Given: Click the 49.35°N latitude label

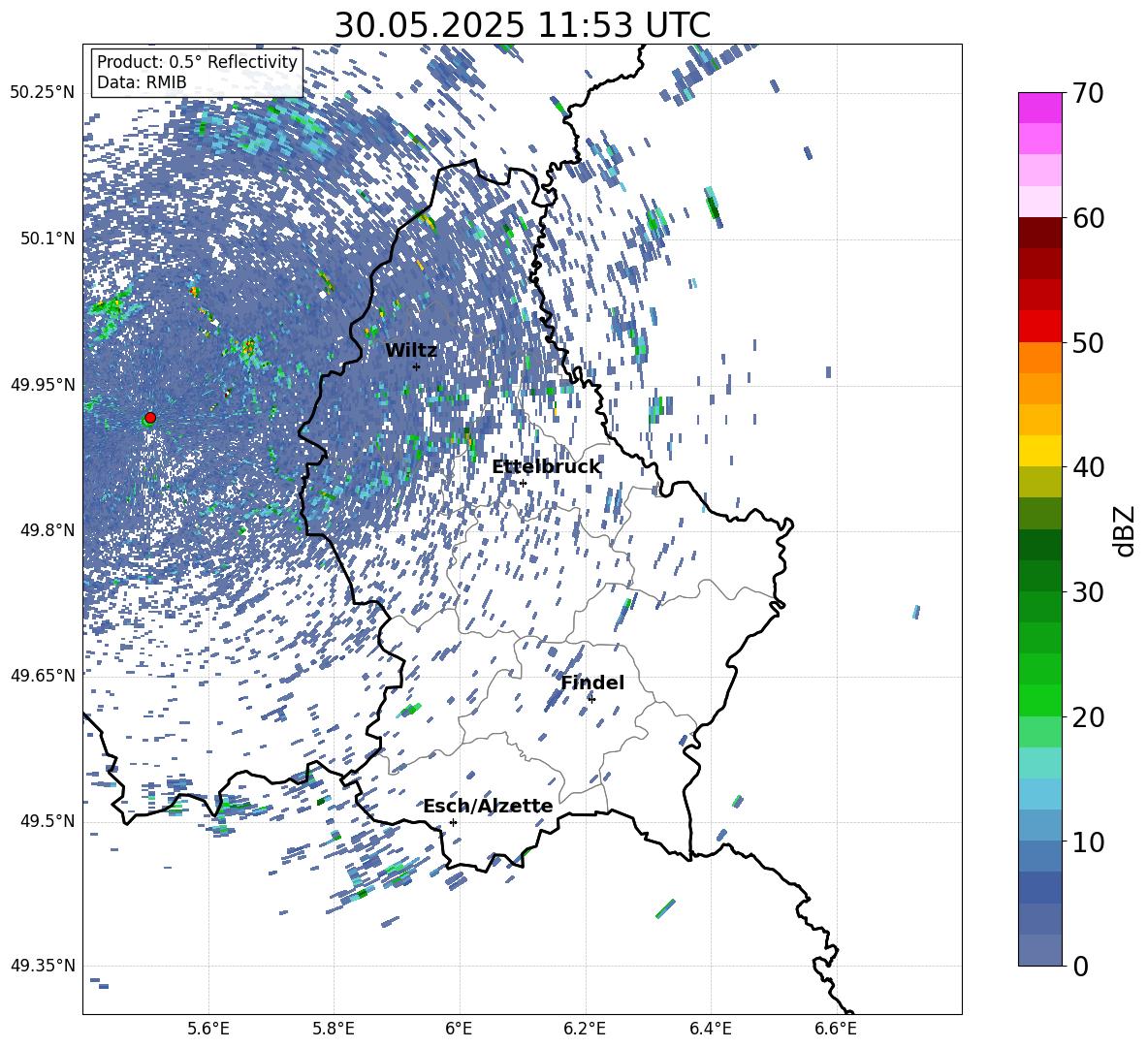Looking at the screenshot, I should click(43, 966).
